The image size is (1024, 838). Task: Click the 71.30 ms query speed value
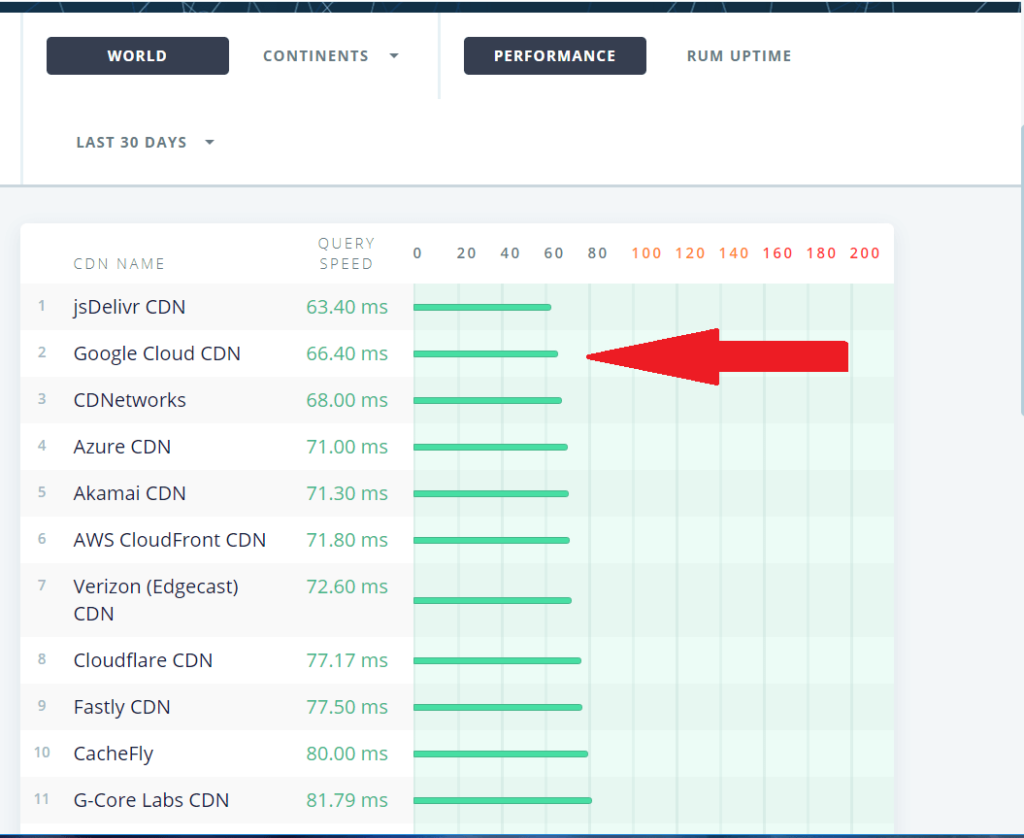[347, 493]
